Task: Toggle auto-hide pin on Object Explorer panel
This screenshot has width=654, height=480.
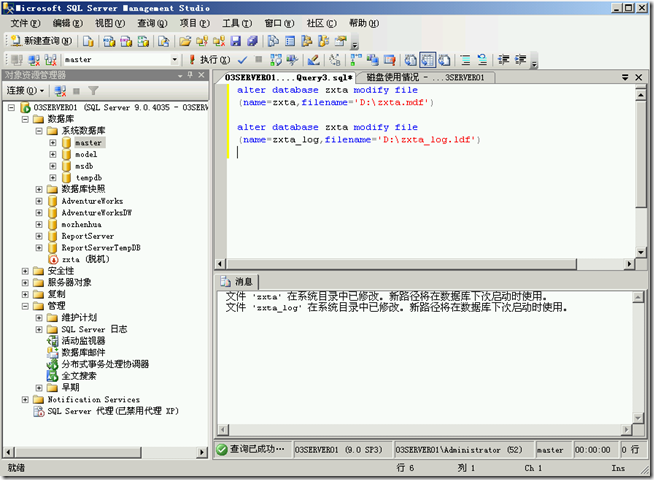Action: 190,75
